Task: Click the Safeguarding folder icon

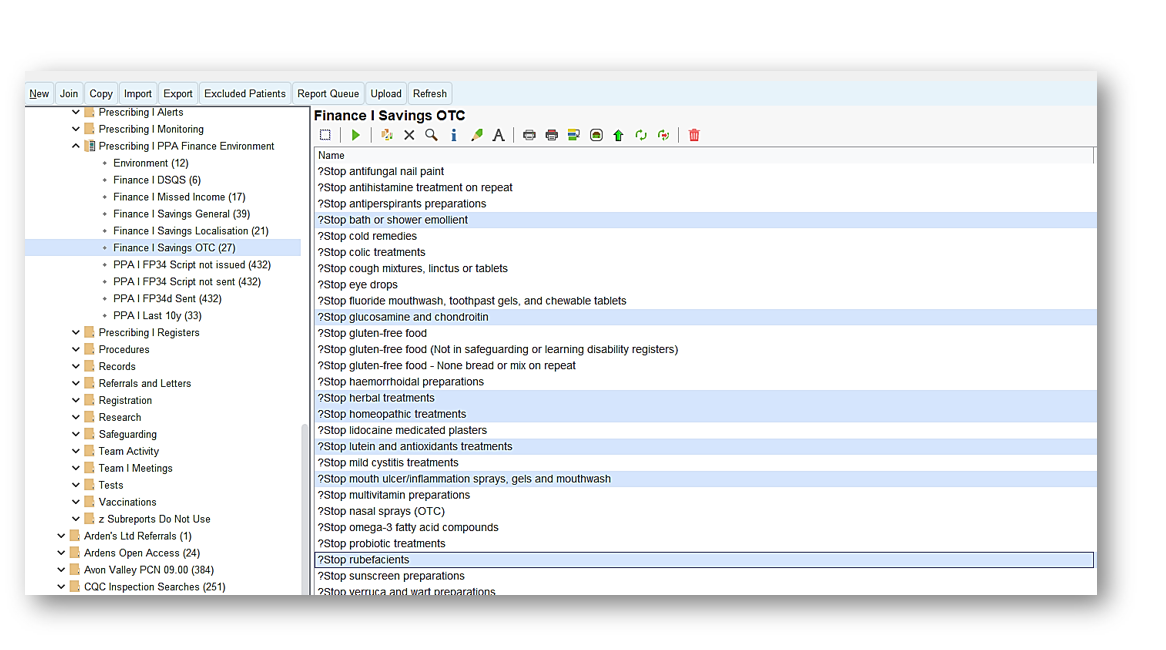Action: pos(89,434)
